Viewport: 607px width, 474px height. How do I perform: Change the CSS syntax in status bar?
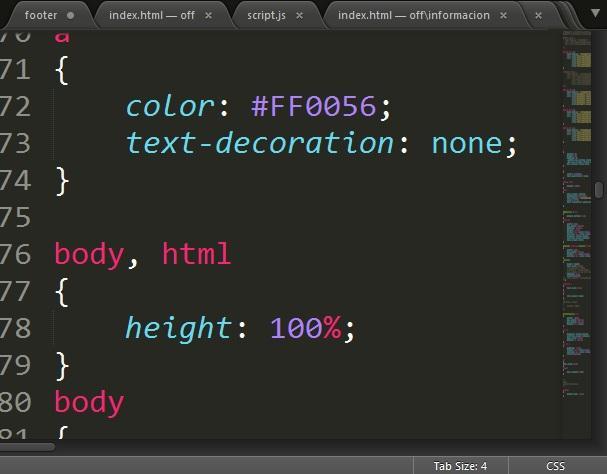coord(555,466)
